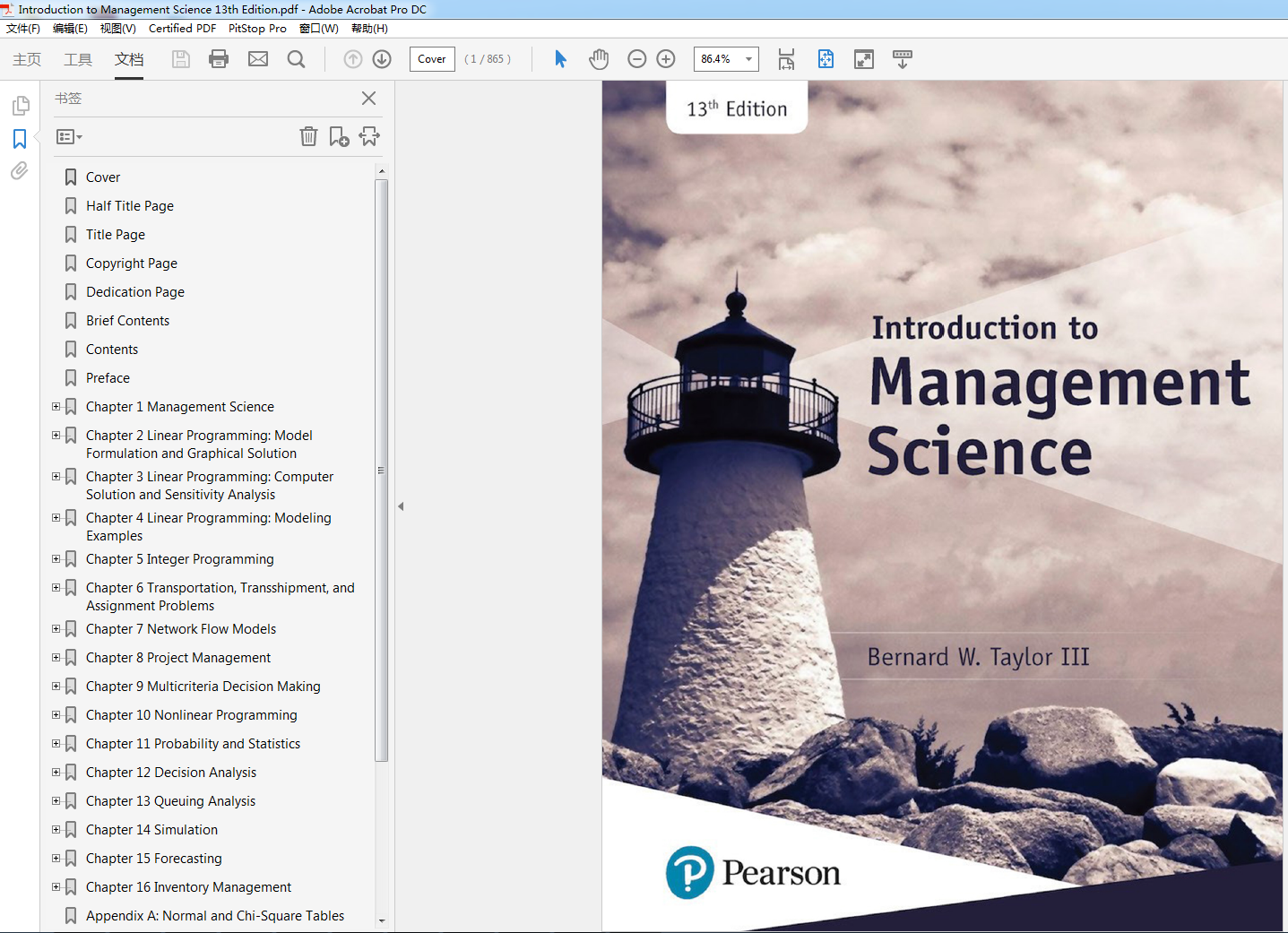Viewport: 1288px width, 933px height.
Task: Activate the Hand pan tool
Action: click(x=599, y=59)
